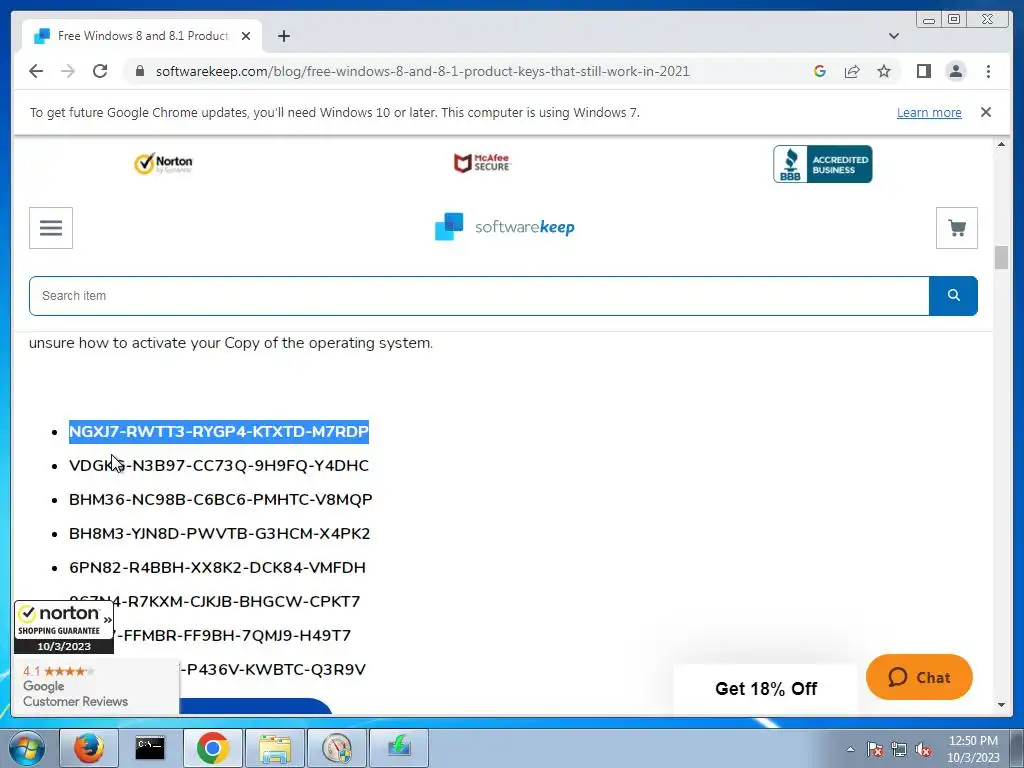Launch Firefox from the taskbar
The image size is (1024, 768).
[x=89, y=748]
